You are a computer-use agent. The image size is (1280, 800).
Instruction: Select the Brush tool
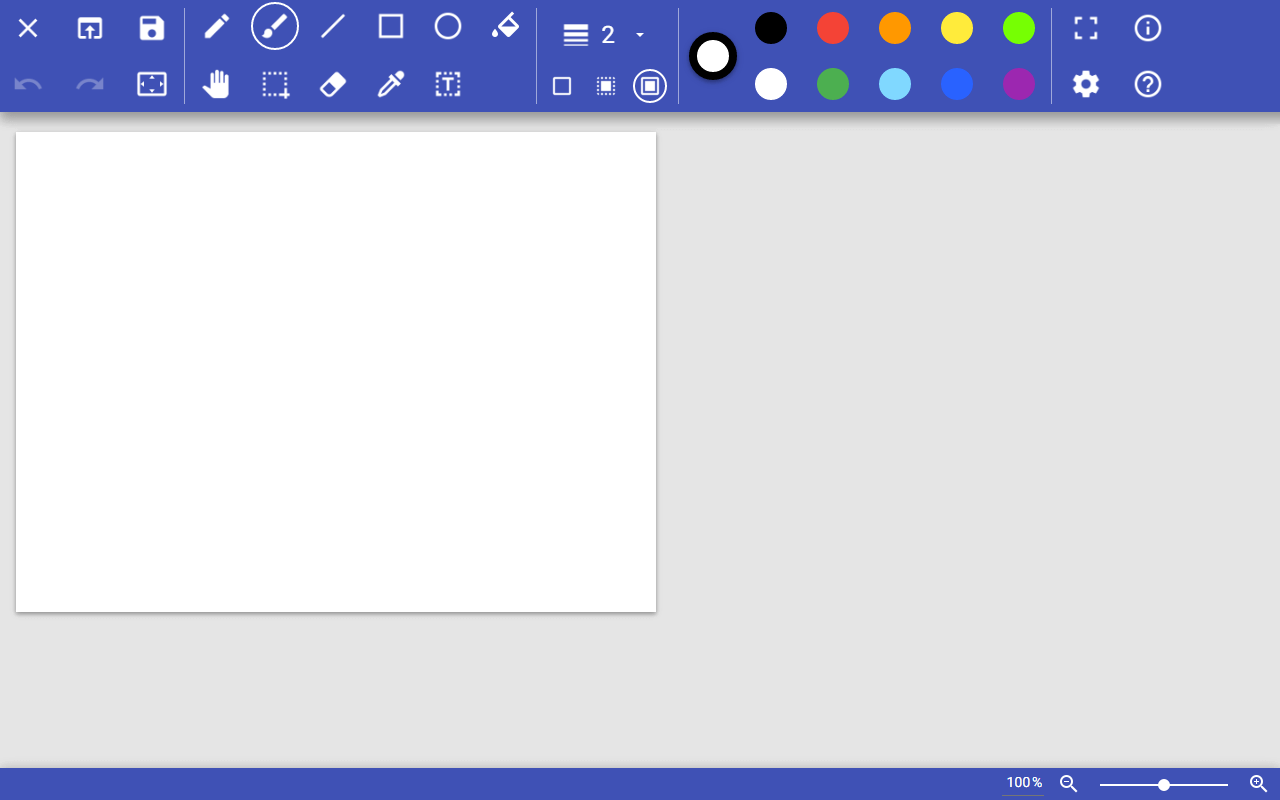pos(275,28)
